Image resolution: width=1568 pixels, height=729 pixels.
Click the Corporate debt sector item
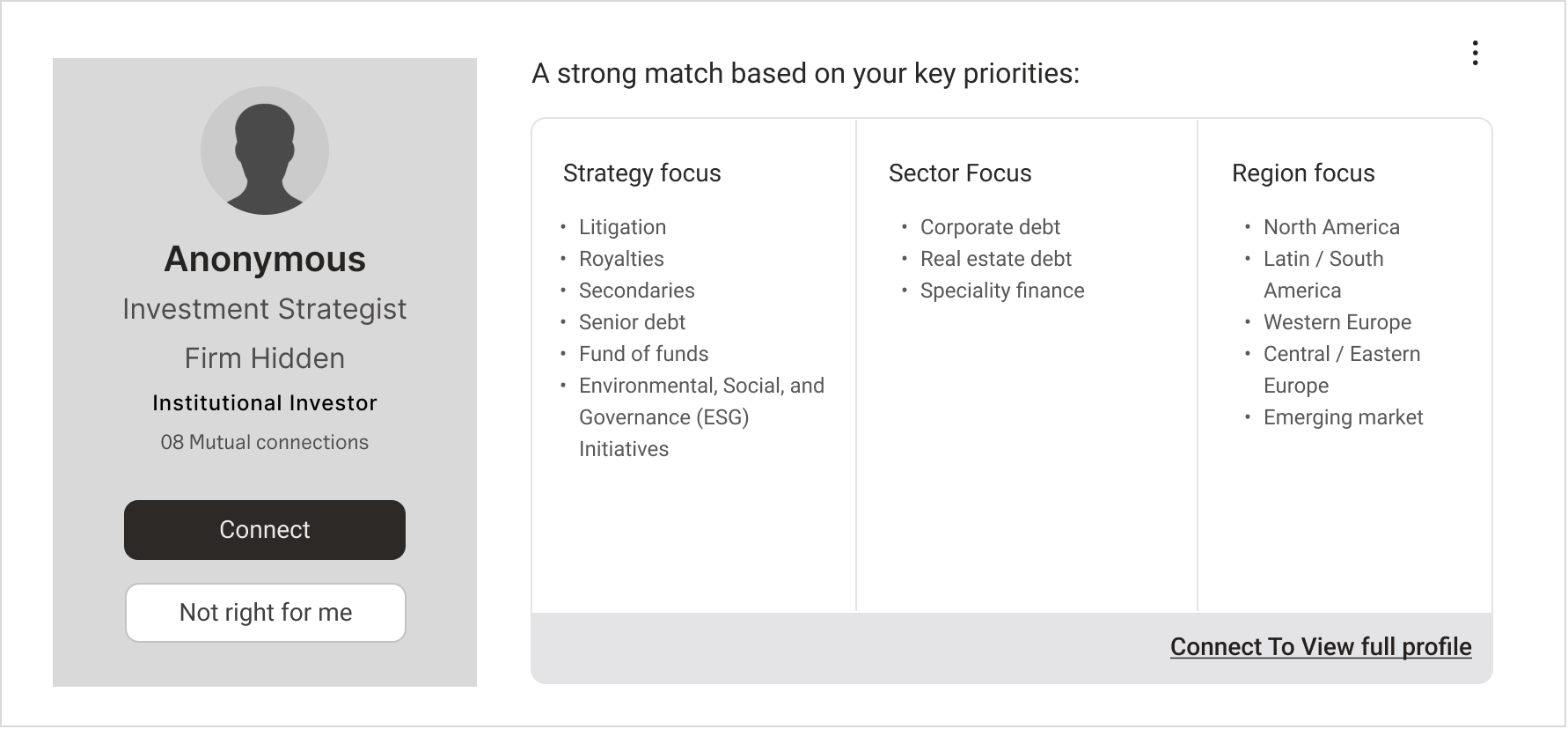990,227
